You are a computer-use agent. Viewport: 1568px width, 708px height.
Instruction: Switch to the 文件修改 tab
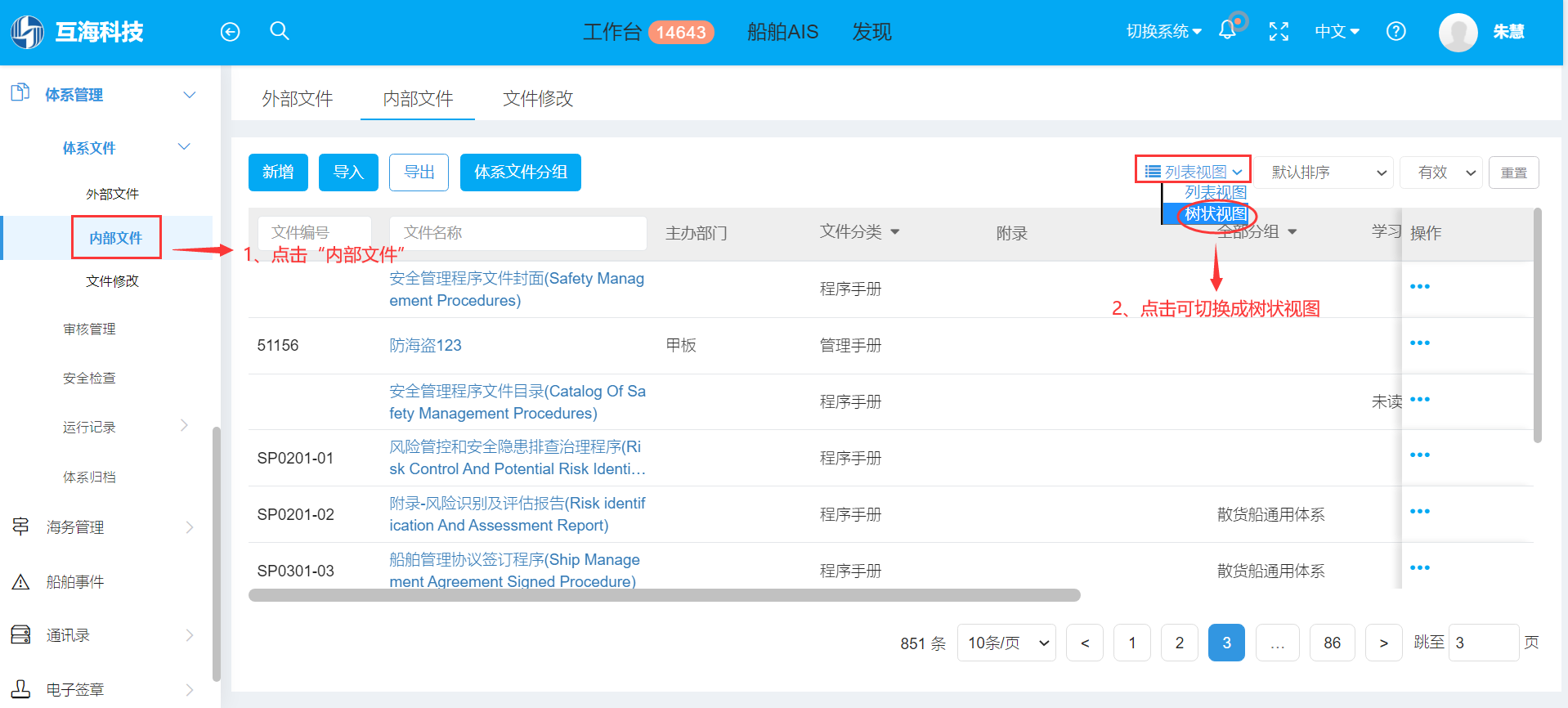pos(538,99)
